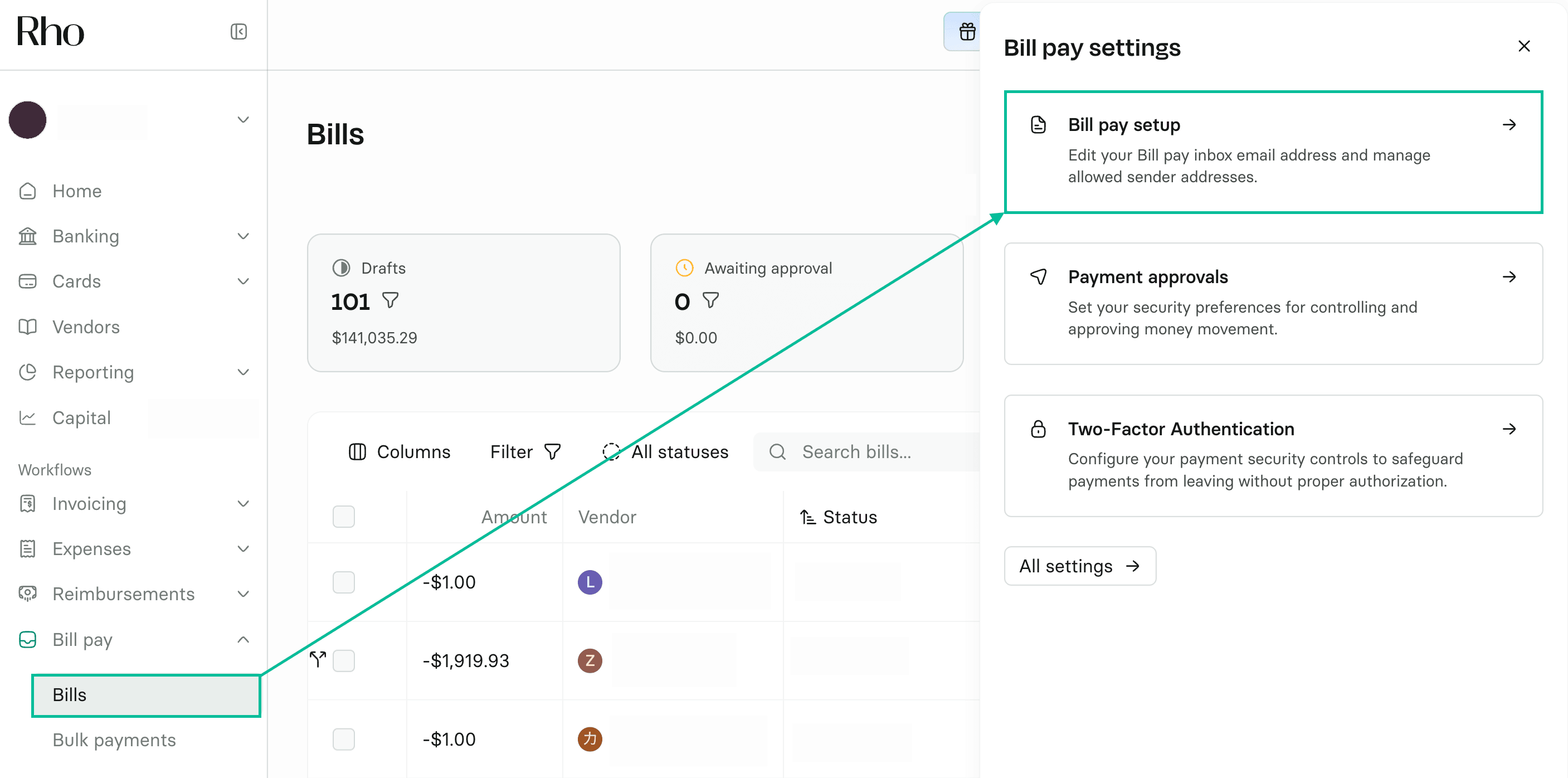Open the gift icon button in header

tap(966, 32)
